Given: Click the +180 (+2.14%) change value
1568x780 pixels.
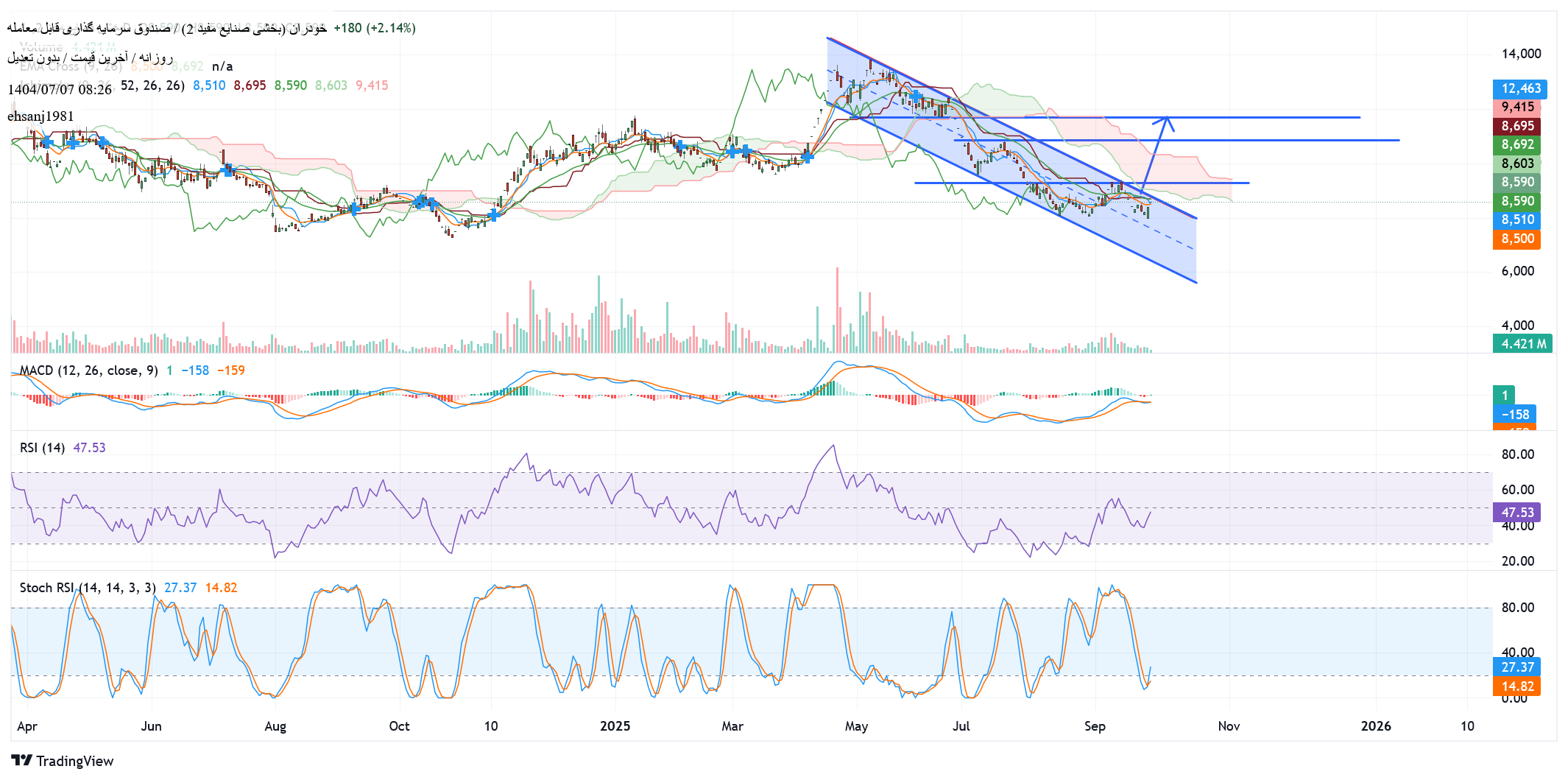Looking at the screenshot, I should coord(375,28).
